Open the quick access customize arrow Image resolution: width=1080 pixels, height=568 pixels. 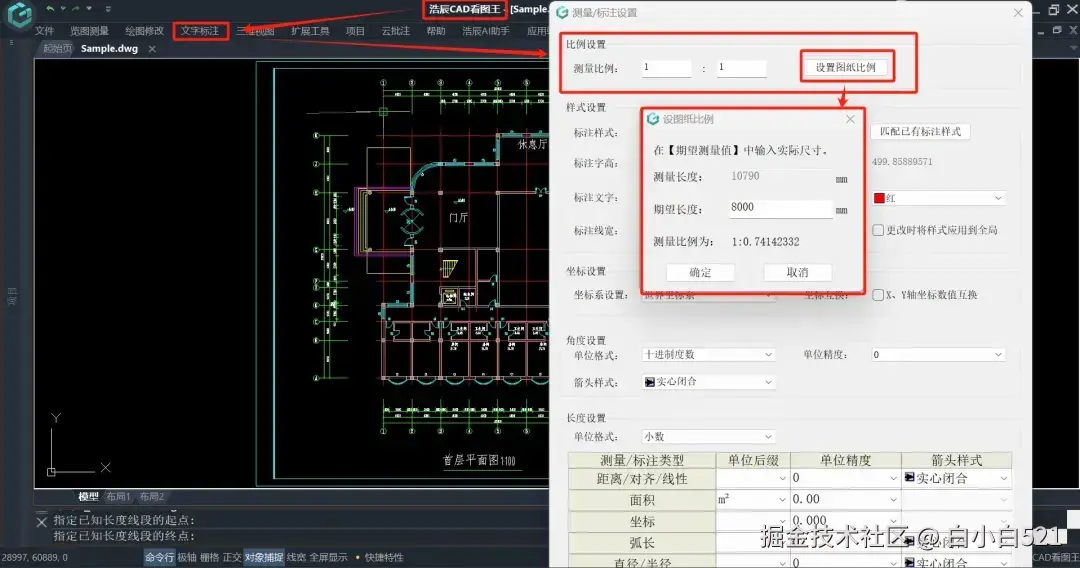coord(108,9)
